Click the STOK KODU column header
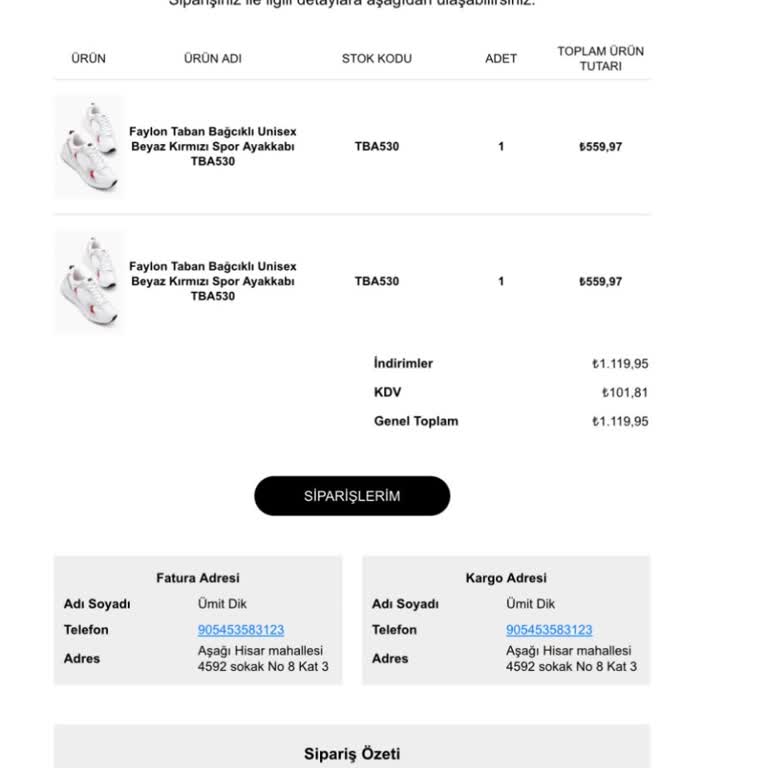The height and width of the screenshot is (768, 768). click(377, 58)
